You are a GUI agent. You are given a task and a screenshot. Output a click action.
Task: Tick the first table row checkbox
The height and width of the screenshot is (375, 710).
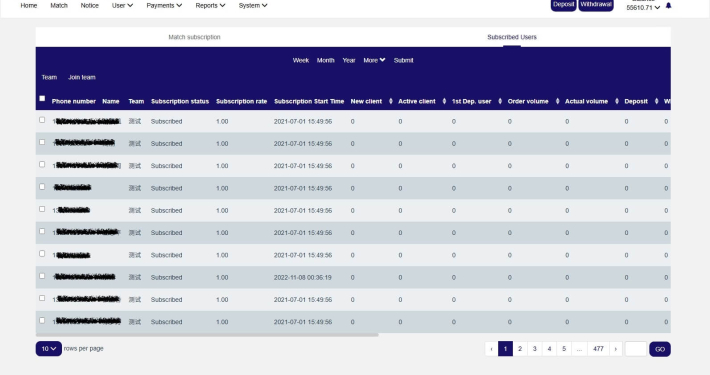coord(42,120)
